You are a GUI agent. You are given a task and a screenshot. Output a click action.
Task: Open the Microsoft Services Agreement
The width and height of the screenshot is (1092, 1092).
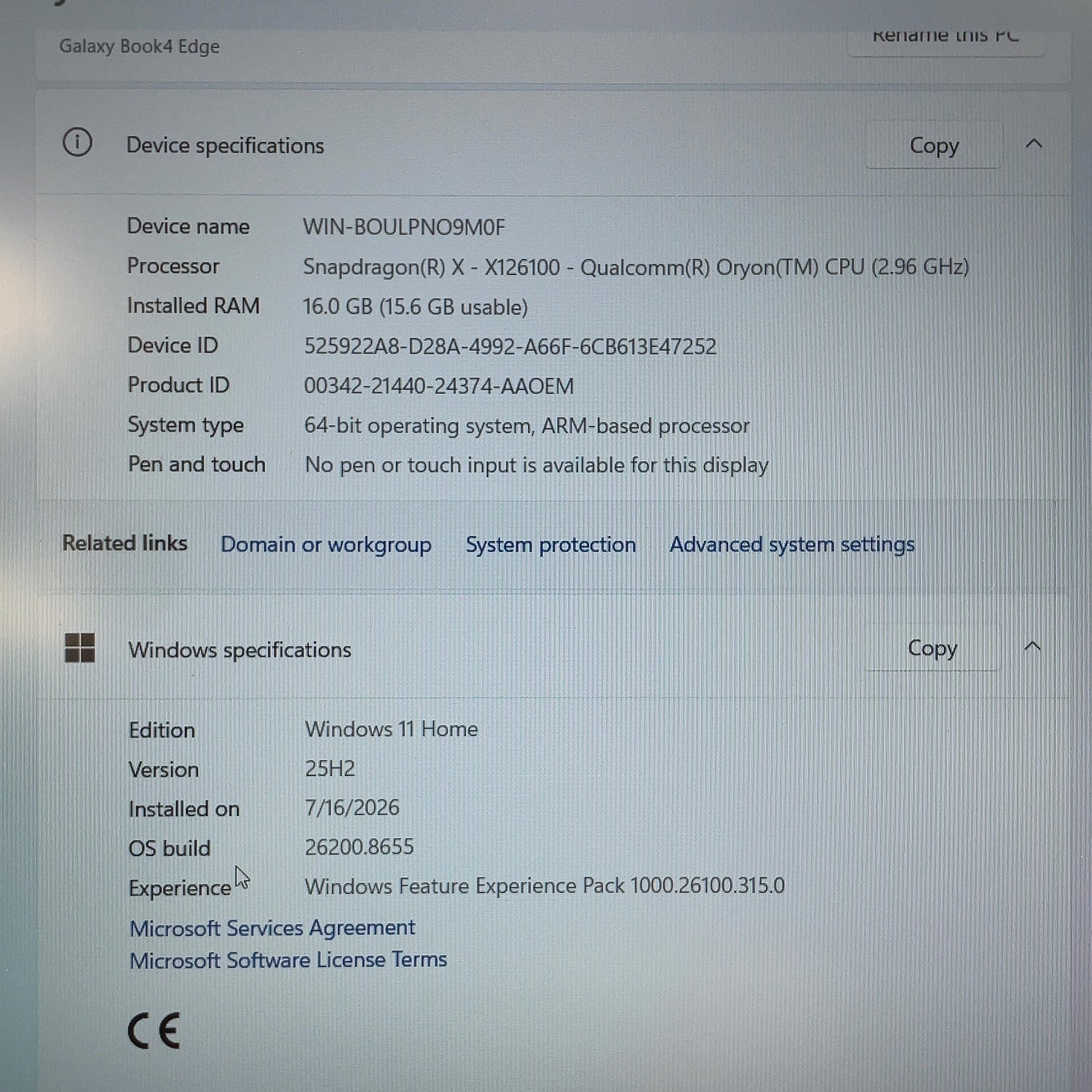tap(272, 928)
